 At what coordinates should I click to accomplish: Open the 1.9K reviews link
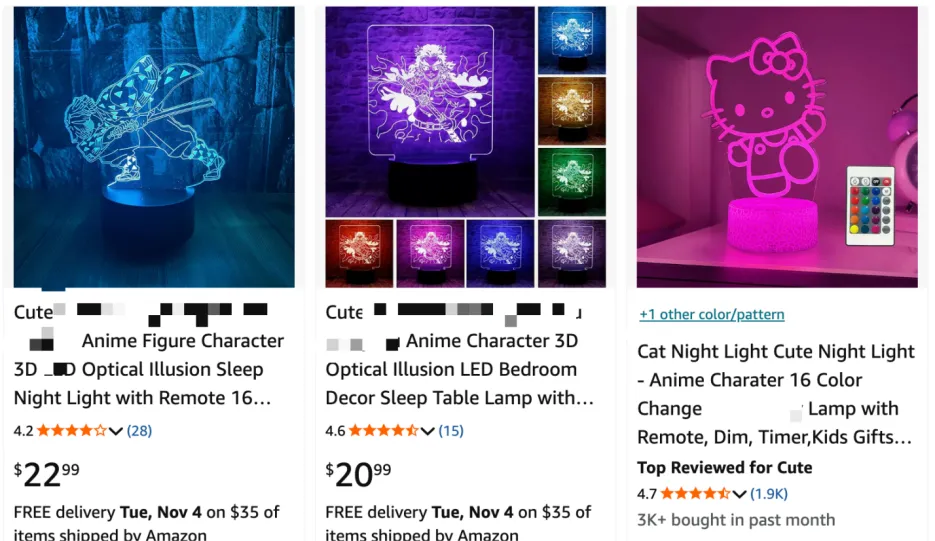tap(770, 493)
